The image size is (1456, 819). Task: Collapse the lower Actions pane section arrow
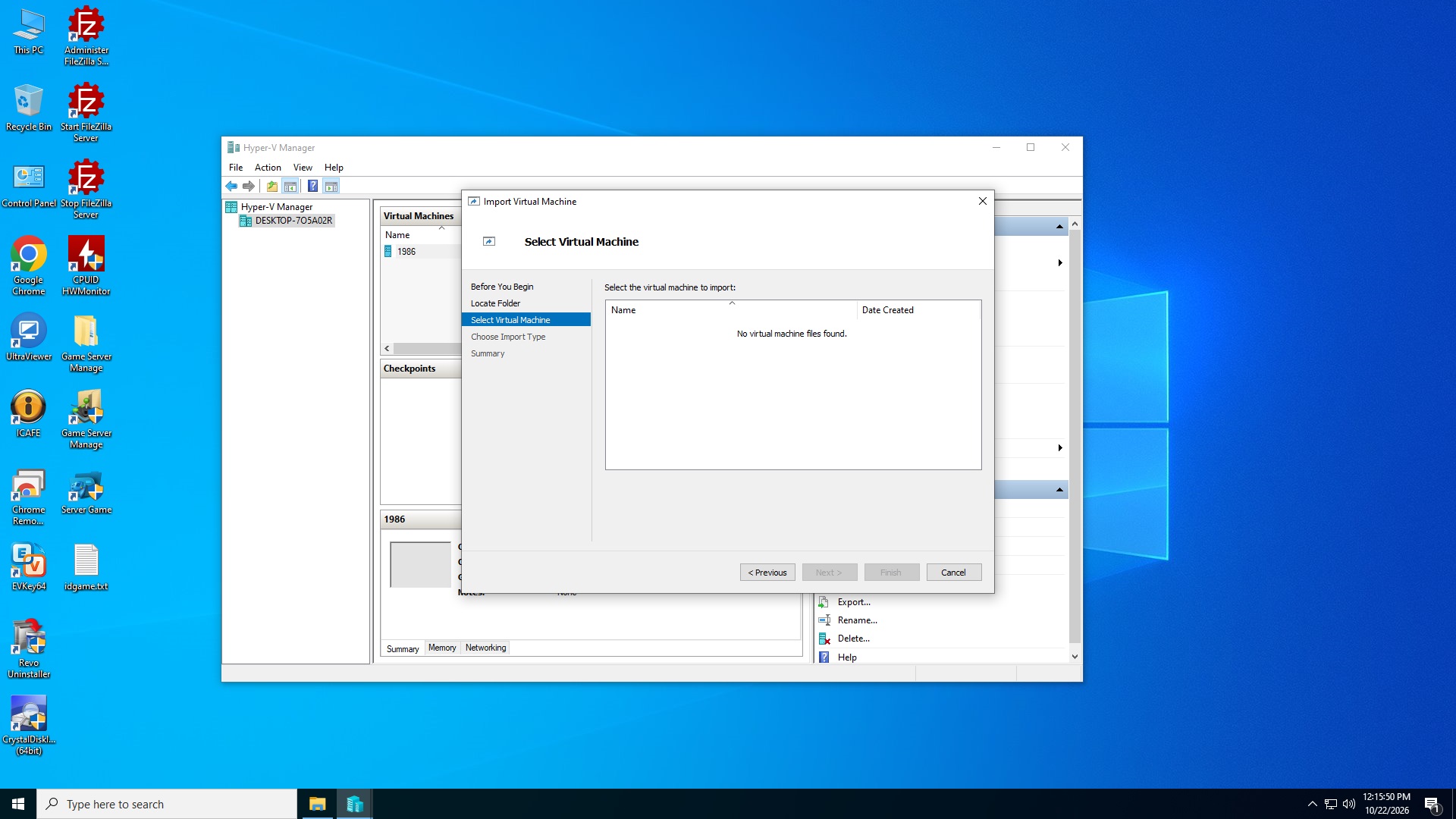click(1059, 490)
